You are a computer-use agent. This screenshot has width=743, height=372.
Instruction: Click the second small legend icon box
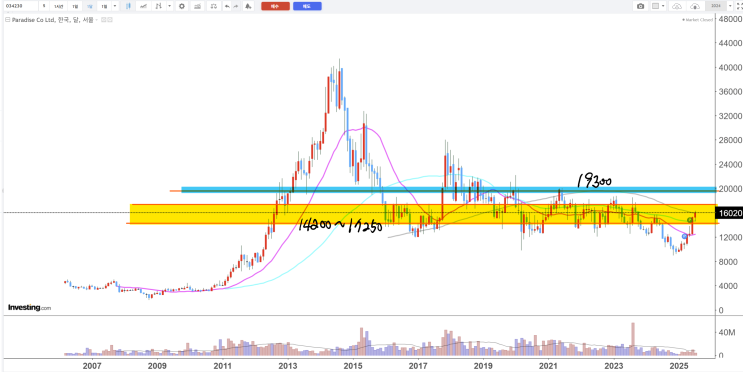coord(109,19)
